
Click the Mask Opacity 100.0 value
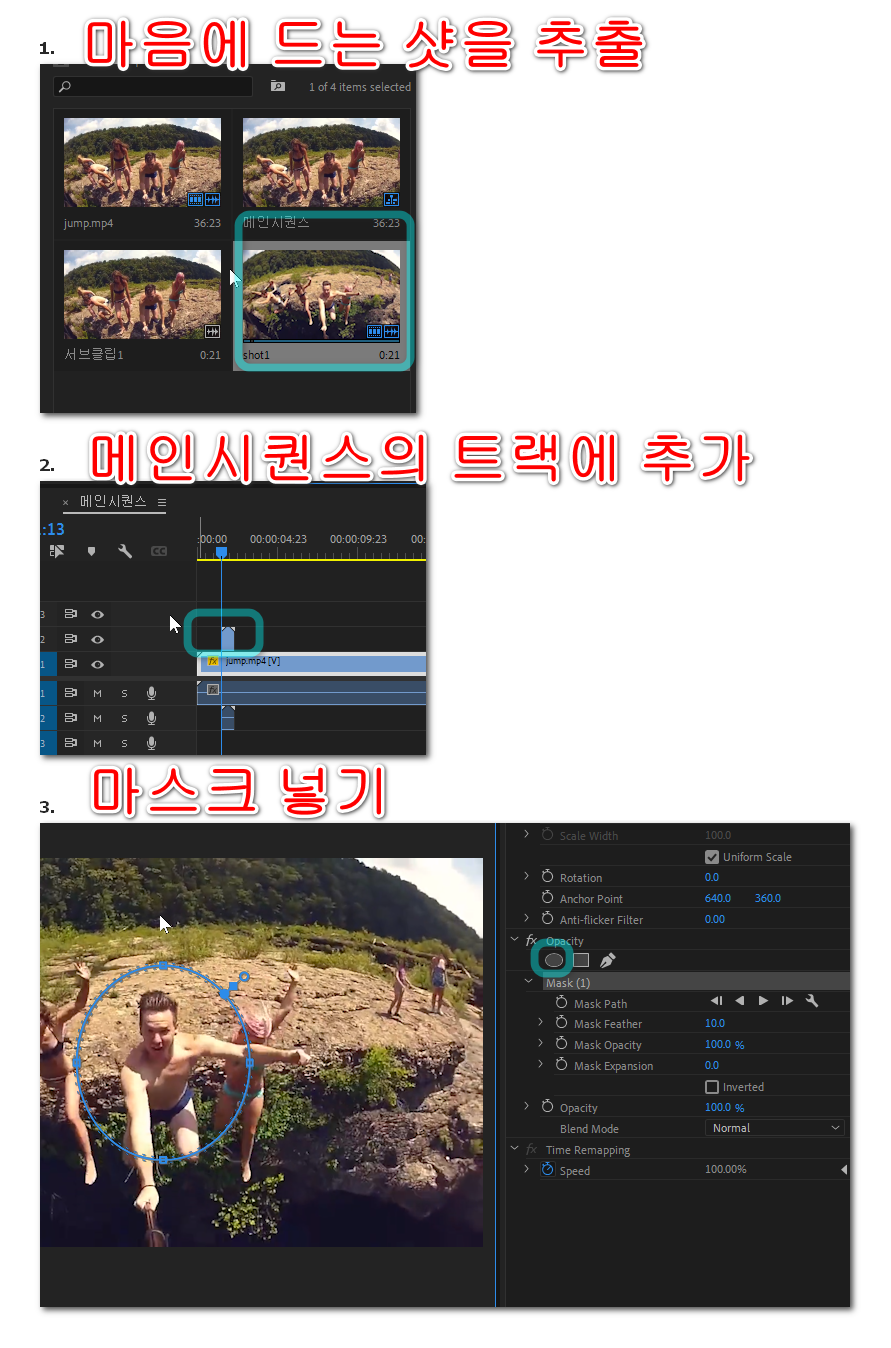[718, 1044]
